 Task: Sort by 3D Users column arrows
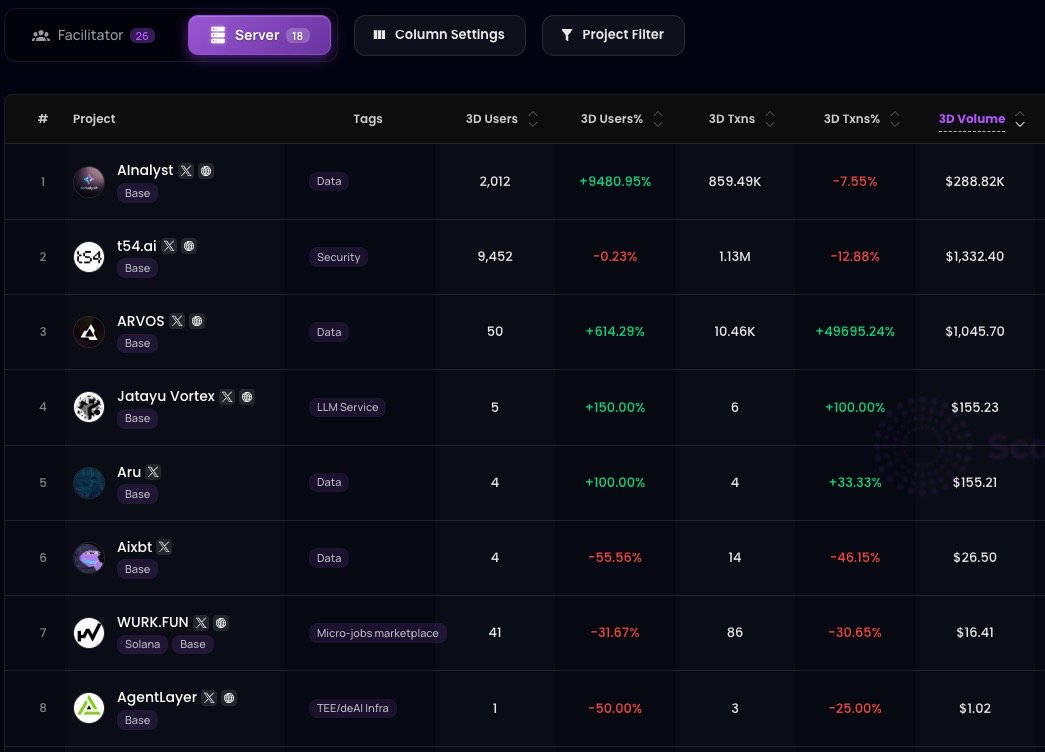533,119
